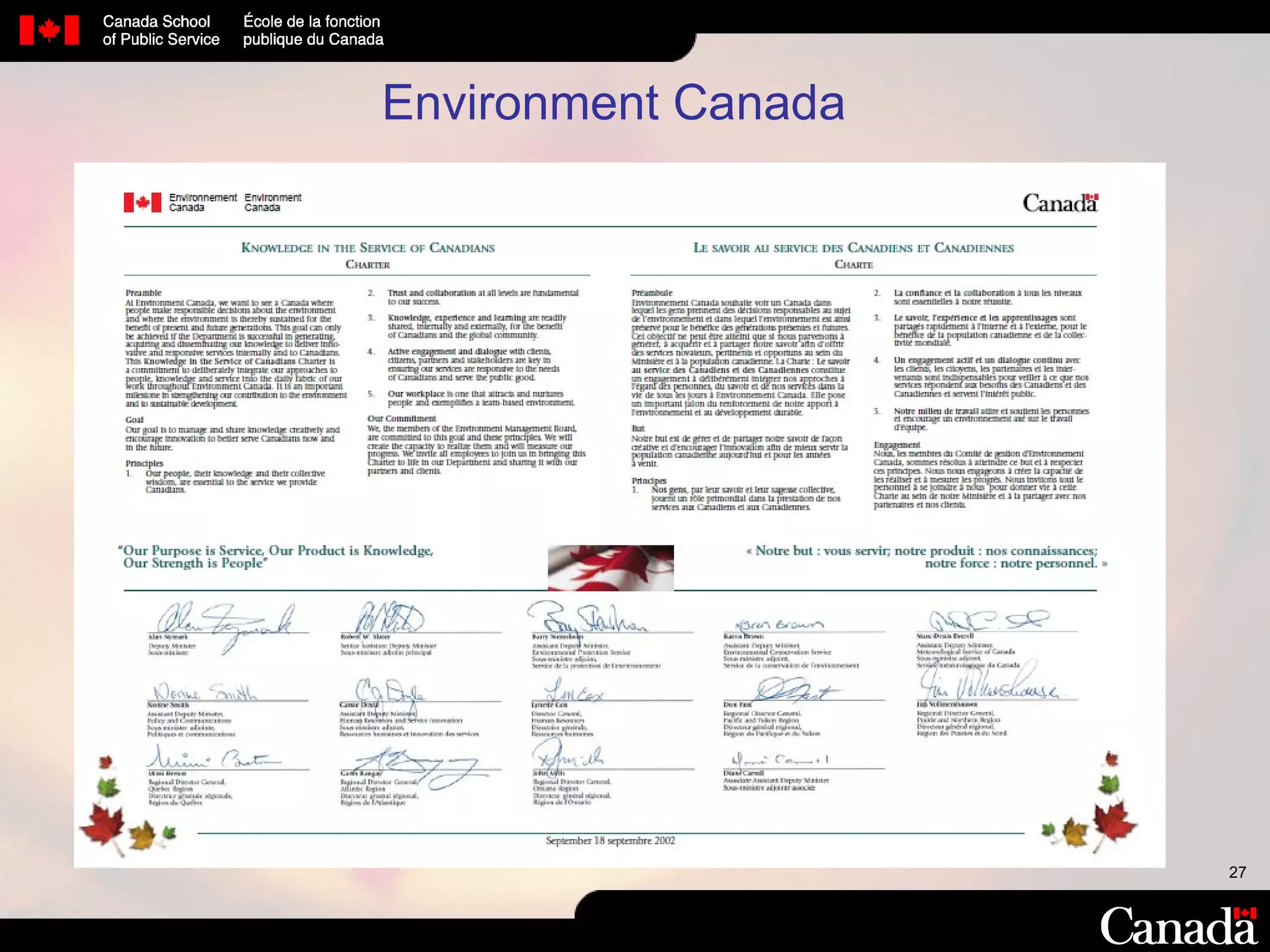Click principle 'Our workplace is one that attracts'
Image resolution: width=1270 pixels, height=952 pixels.
[x=481, y=398]
